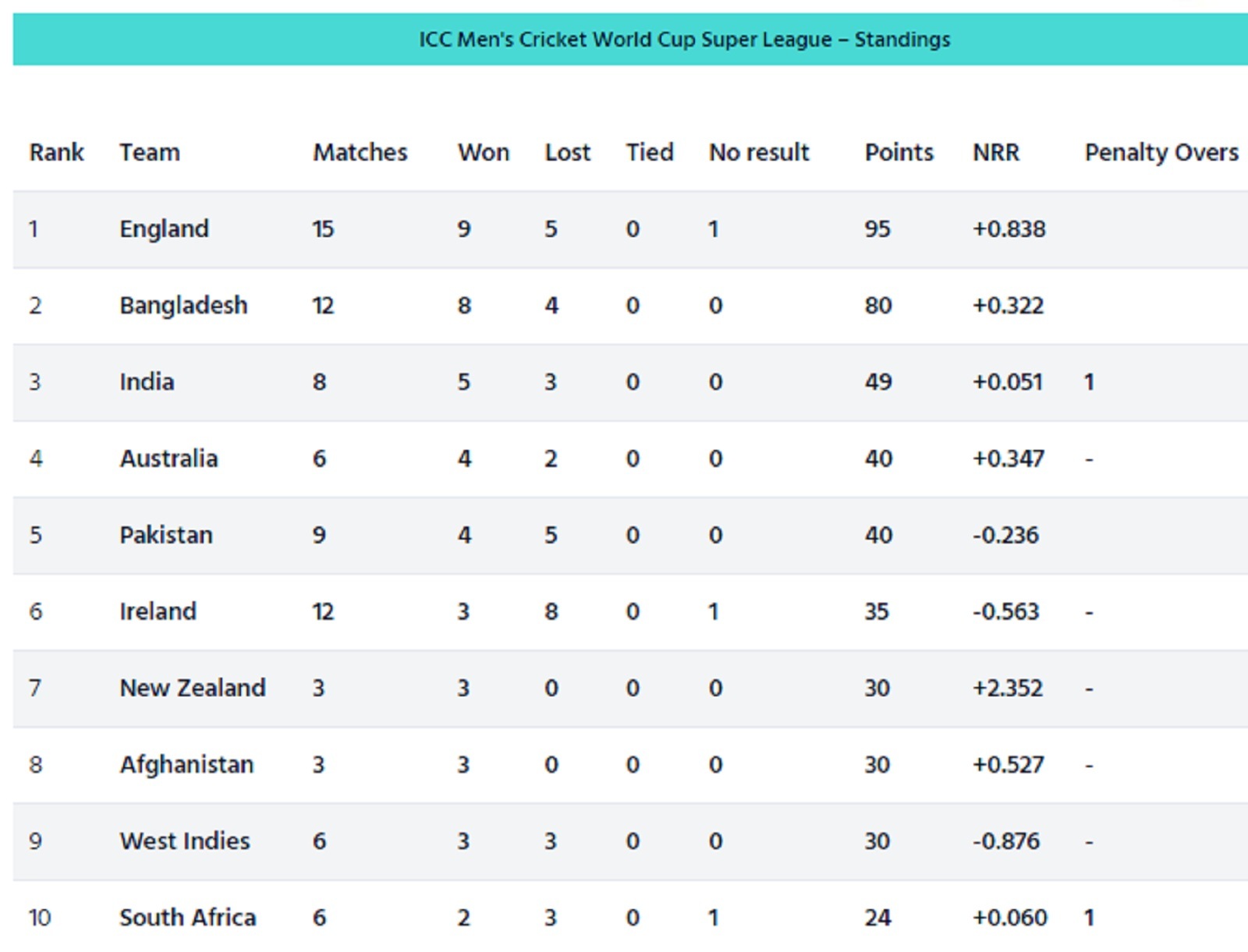Sort by the Points column header
The image size is (1248, 952).
[899, 152]
